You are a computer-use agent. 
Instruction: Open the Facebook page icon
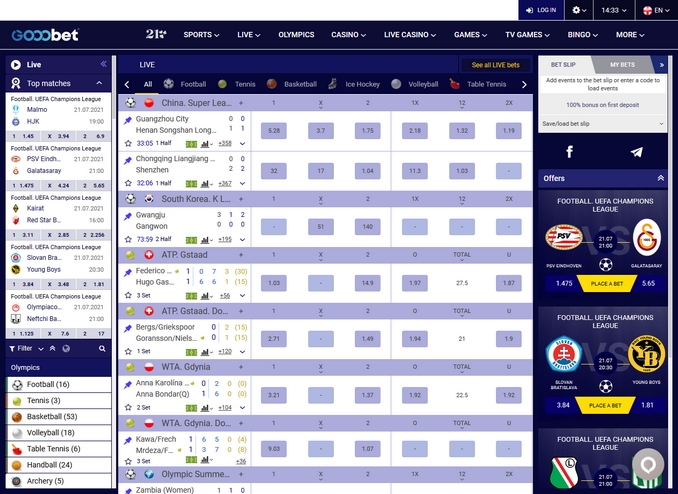(x=569, y=152)
